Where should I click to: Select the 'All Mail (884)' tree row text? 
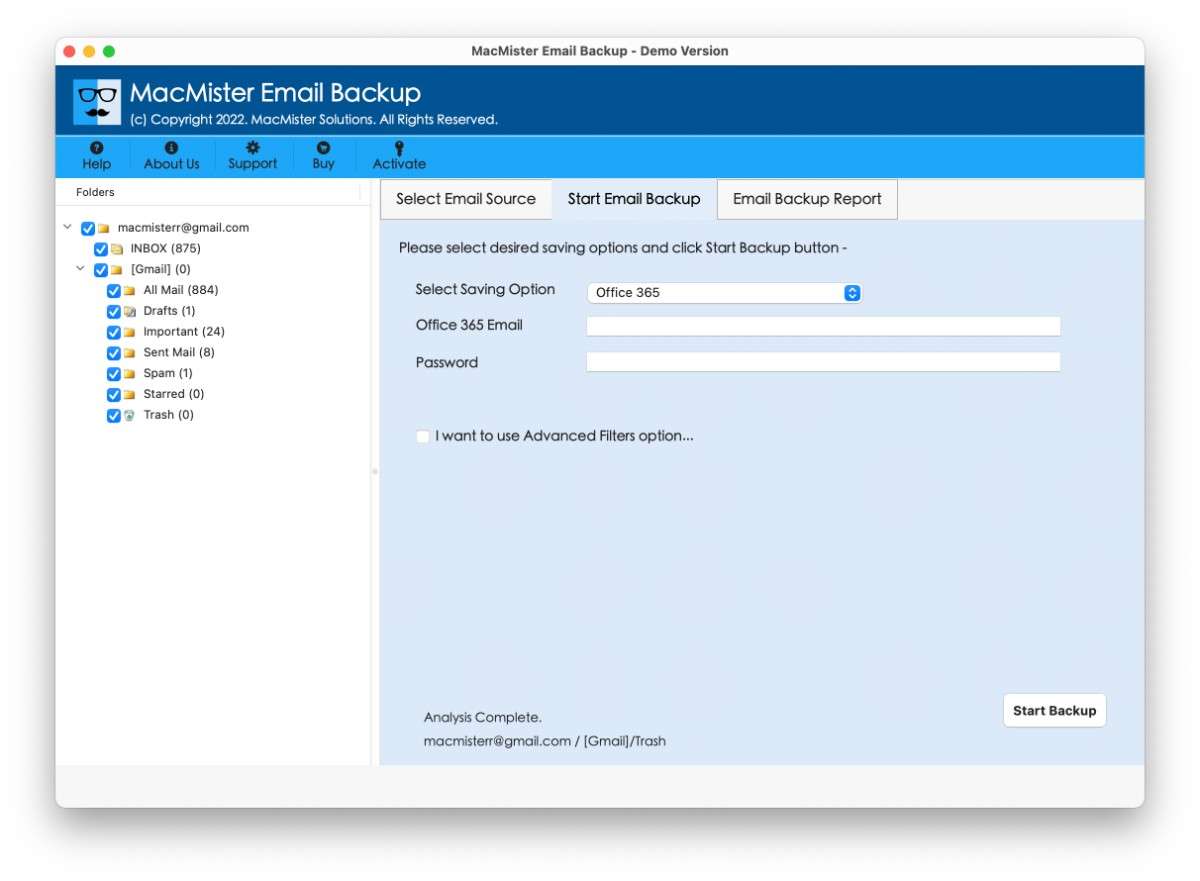tap(181, 290)
